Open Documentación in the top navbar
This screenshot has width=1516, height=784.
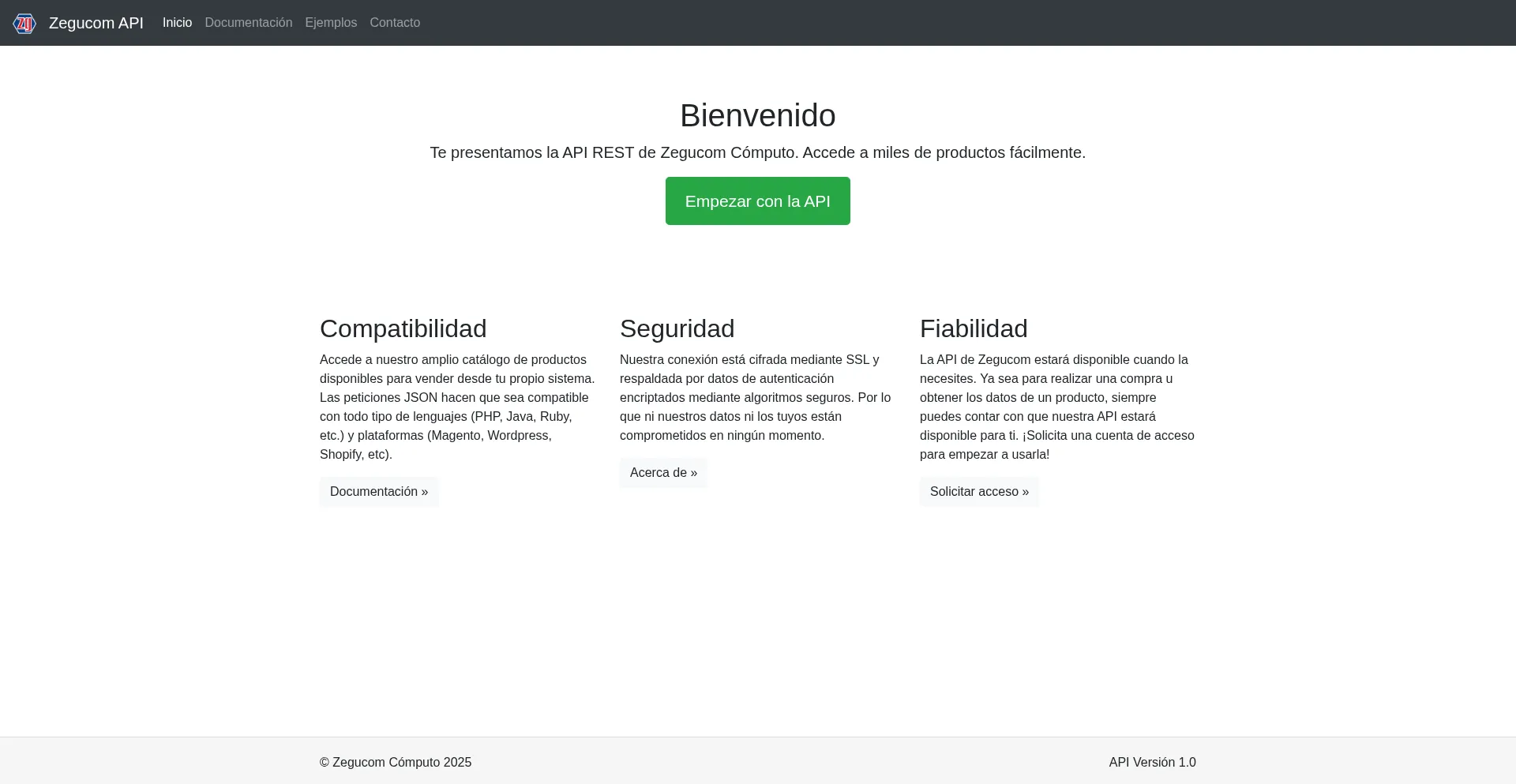click(248, 23)
